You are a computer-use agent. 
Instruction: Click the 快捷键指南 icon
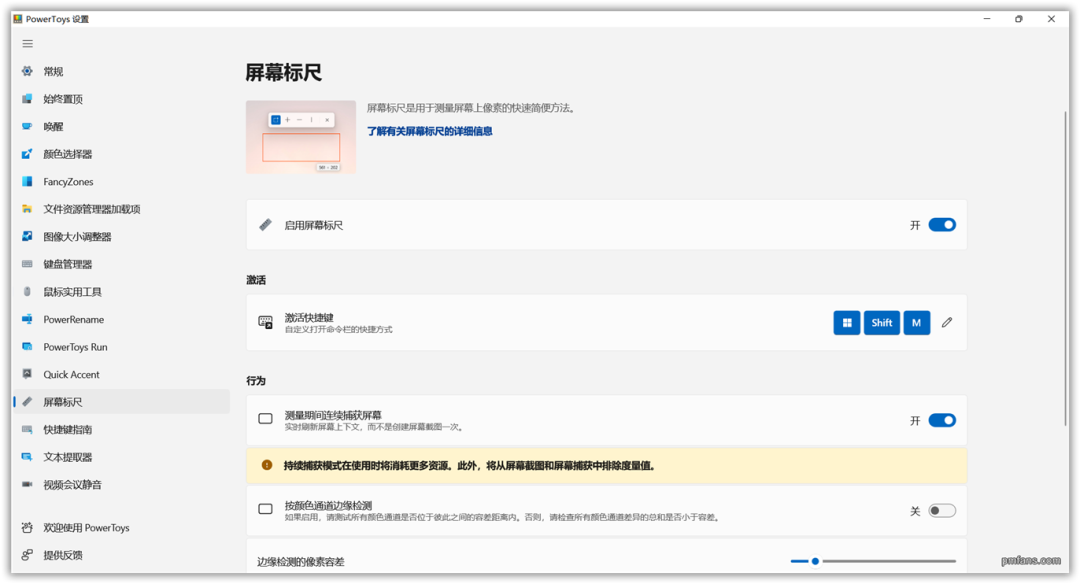coord(27,429)
